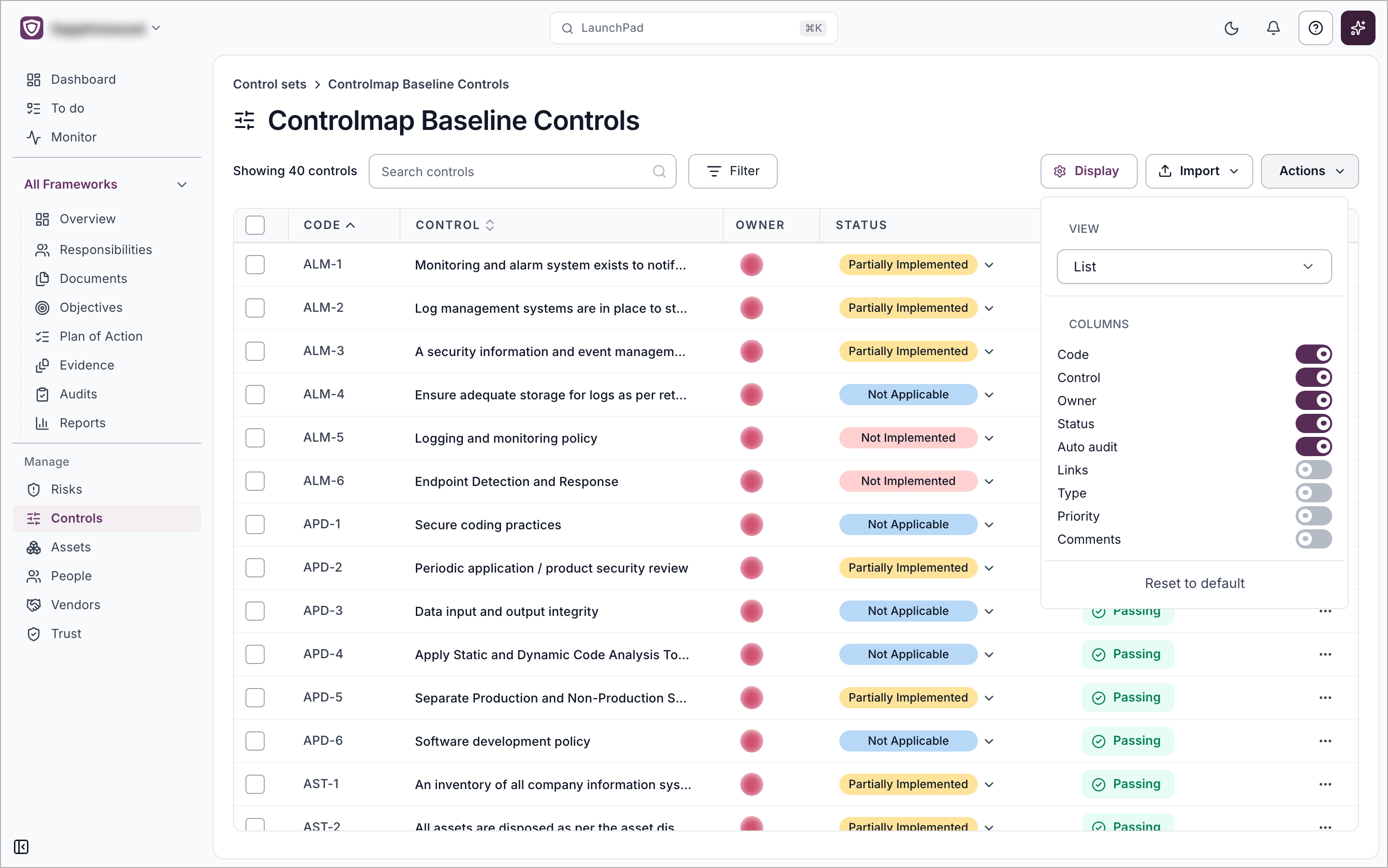Click the Filter button
The image size is (1388, 868).
tap(732, 171)
